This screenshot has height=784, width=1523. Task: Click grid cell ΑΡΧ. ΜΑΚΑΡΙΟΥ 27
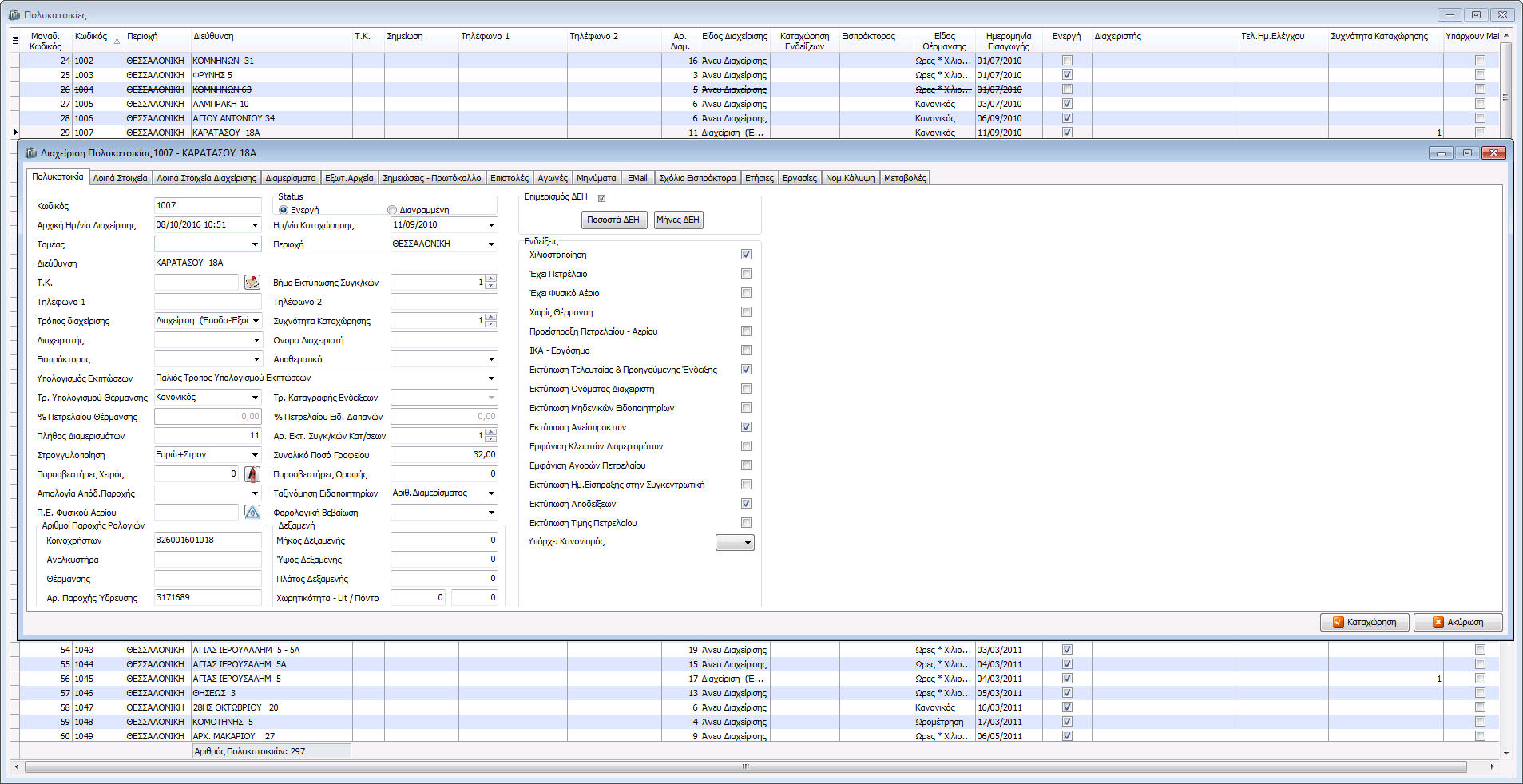272,736
